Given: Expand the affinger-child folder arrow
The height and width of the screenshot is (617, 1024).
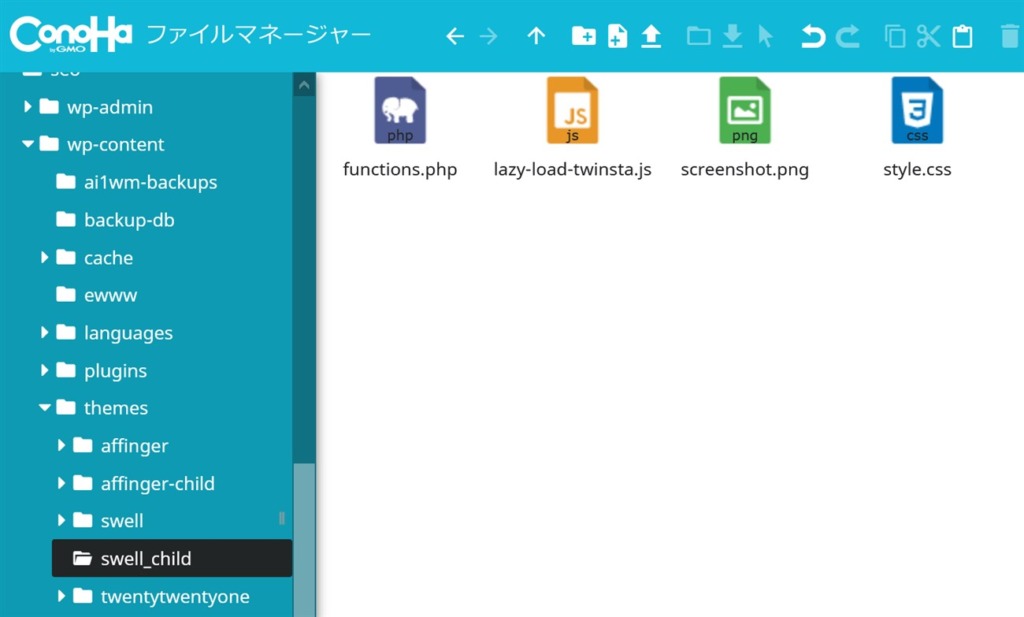Looking at the screenshot, I should (x=61, y=483).
